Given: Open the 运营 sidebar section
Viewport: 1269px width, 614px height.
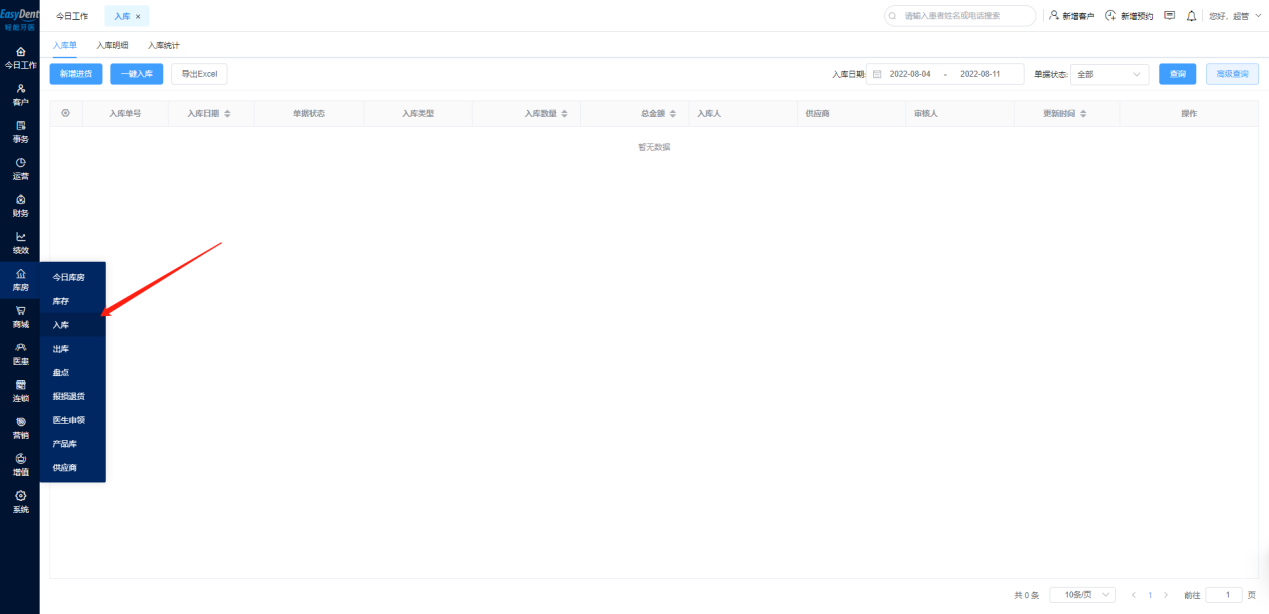Looking at the screenshot, I should pos(20,169).
